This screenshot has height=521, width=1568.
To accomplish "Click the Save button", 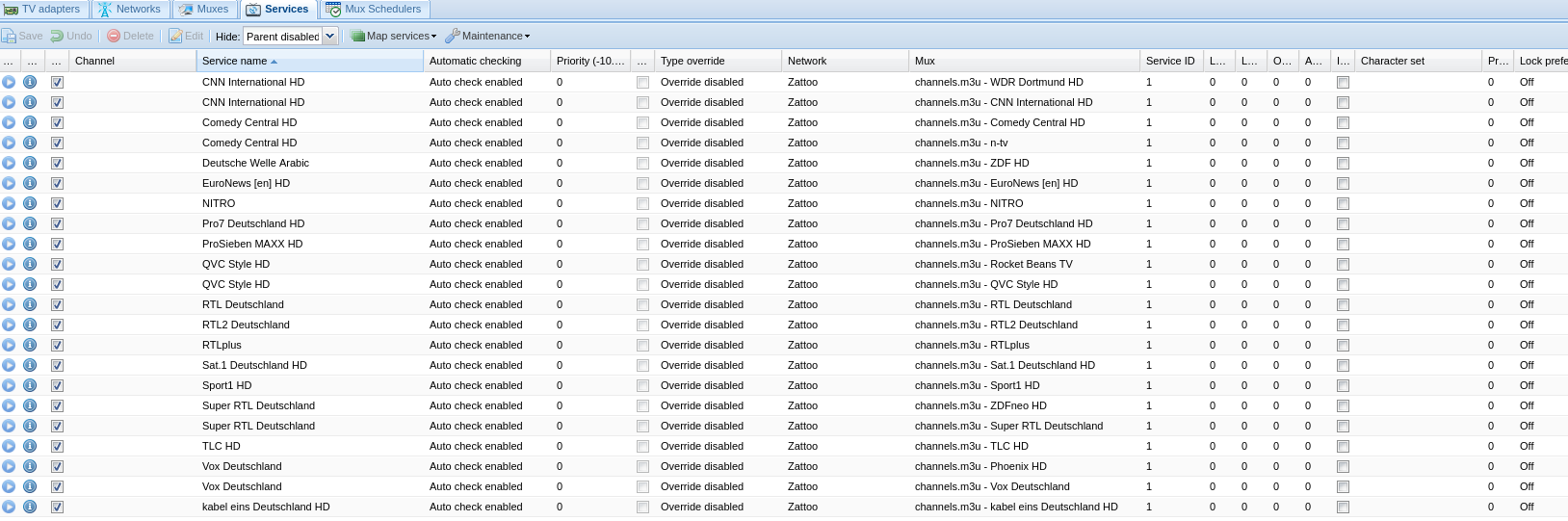I will click(x=23, y=36).
